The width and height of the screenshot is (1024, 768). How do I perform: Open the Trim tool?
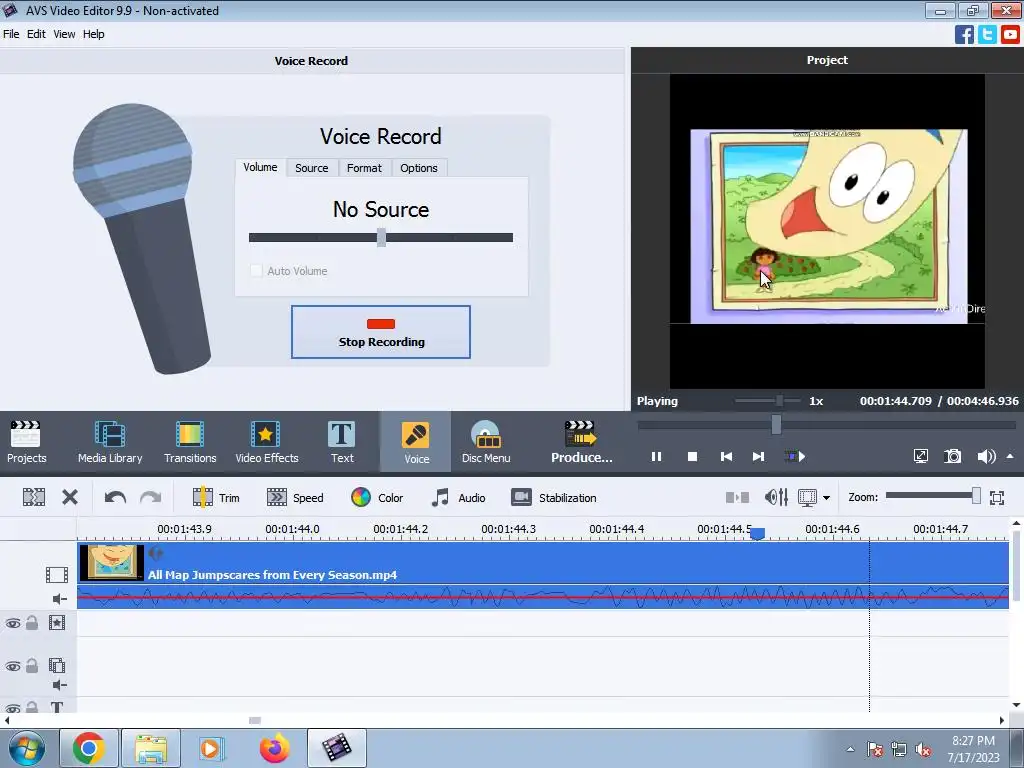pyautogui.click(x=216, y=498)
